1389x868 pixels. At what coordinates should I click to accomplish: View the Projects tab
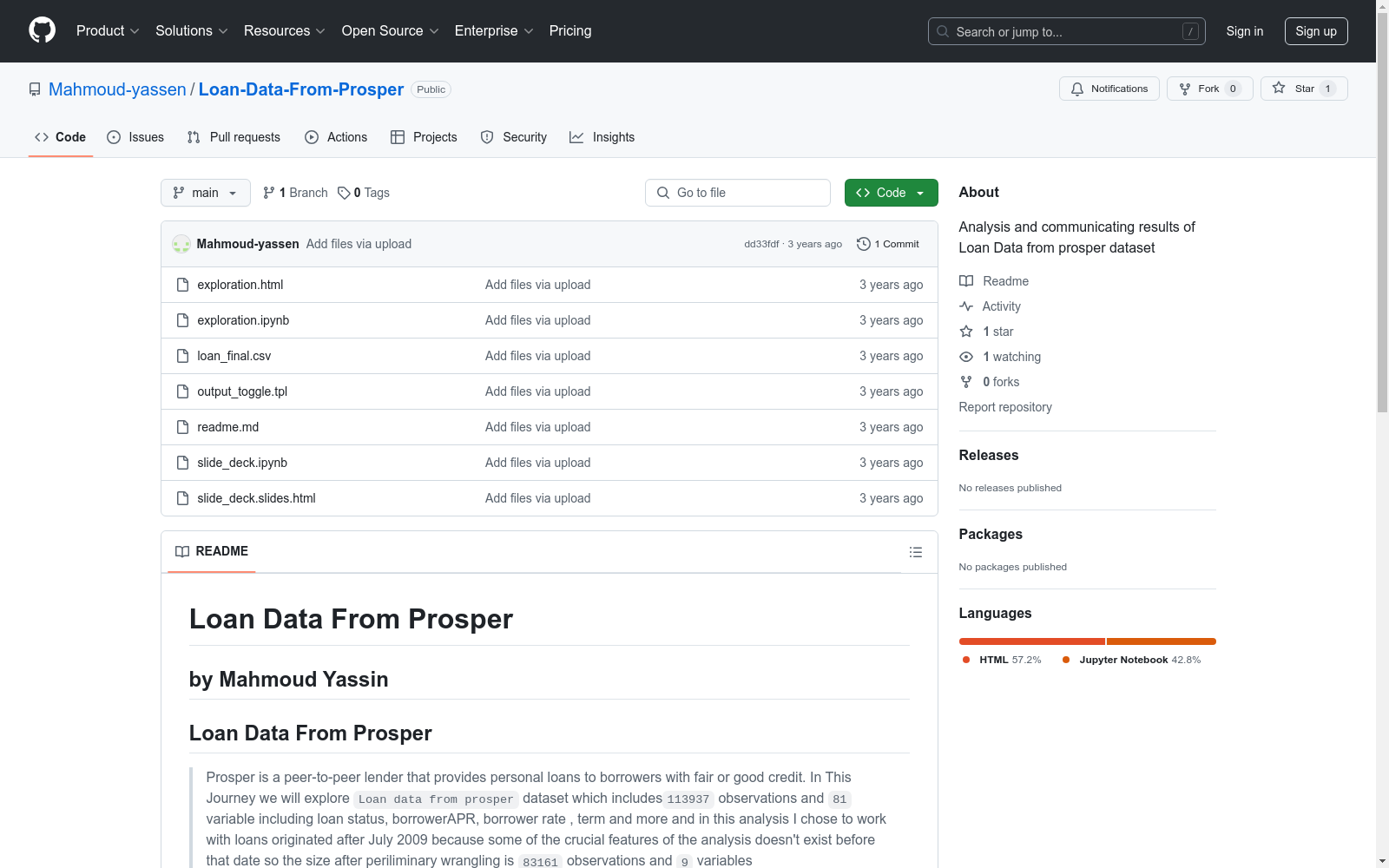424,137
